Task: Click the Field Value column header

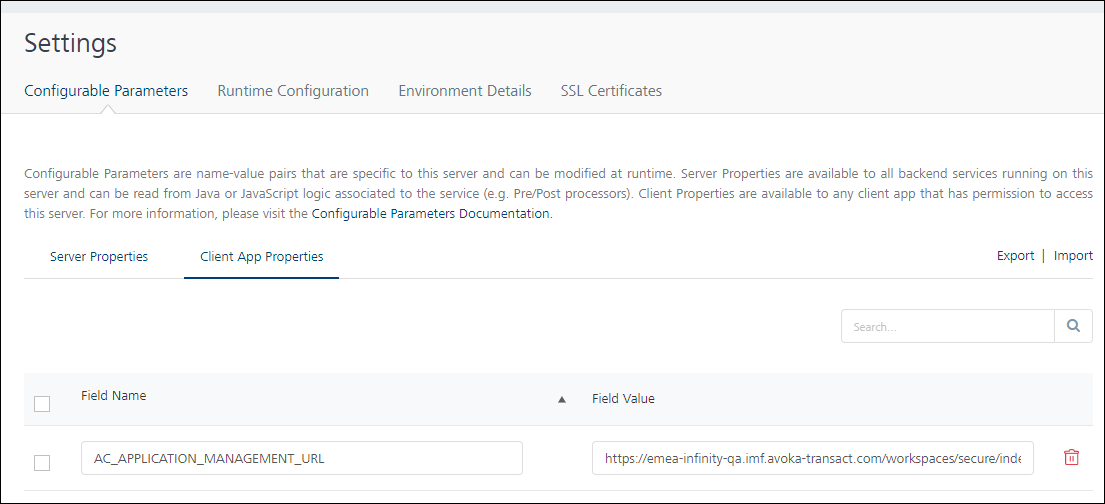Action: pos(623,399)
